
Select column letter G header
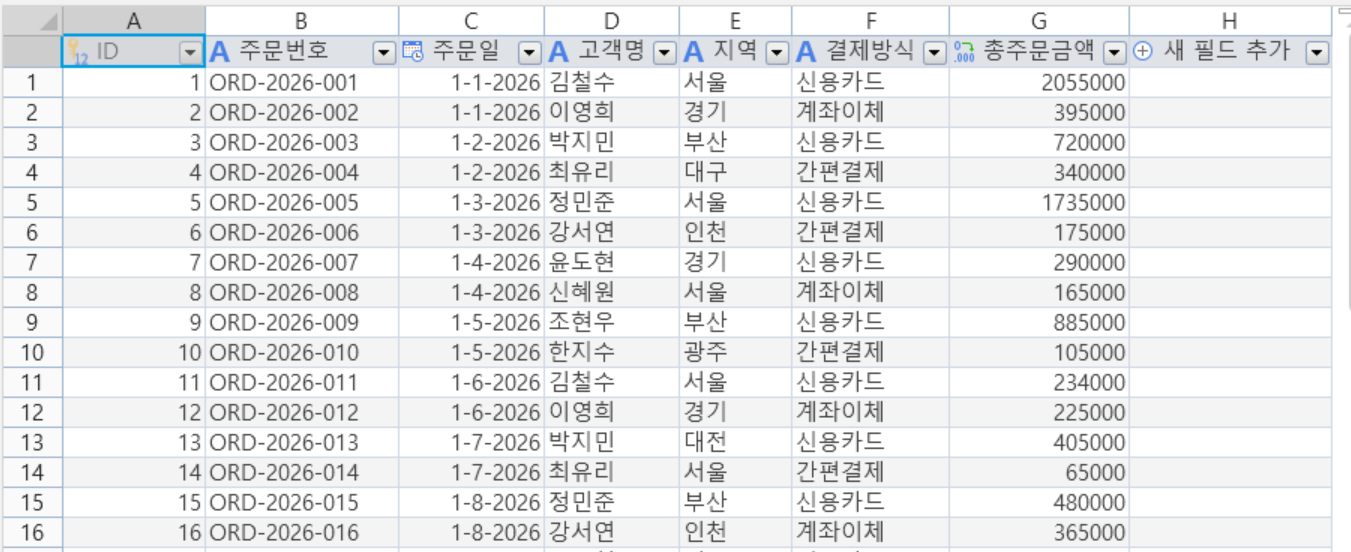pos(1039,21)
